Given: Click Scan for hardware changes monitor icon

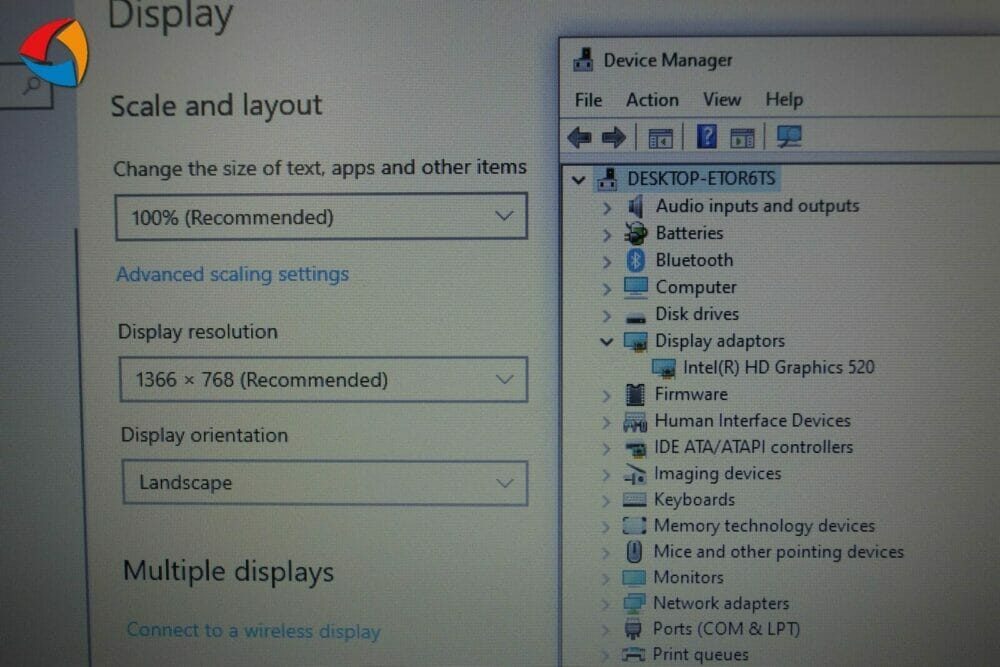Looking at the screenshot, I should [789, 136].
